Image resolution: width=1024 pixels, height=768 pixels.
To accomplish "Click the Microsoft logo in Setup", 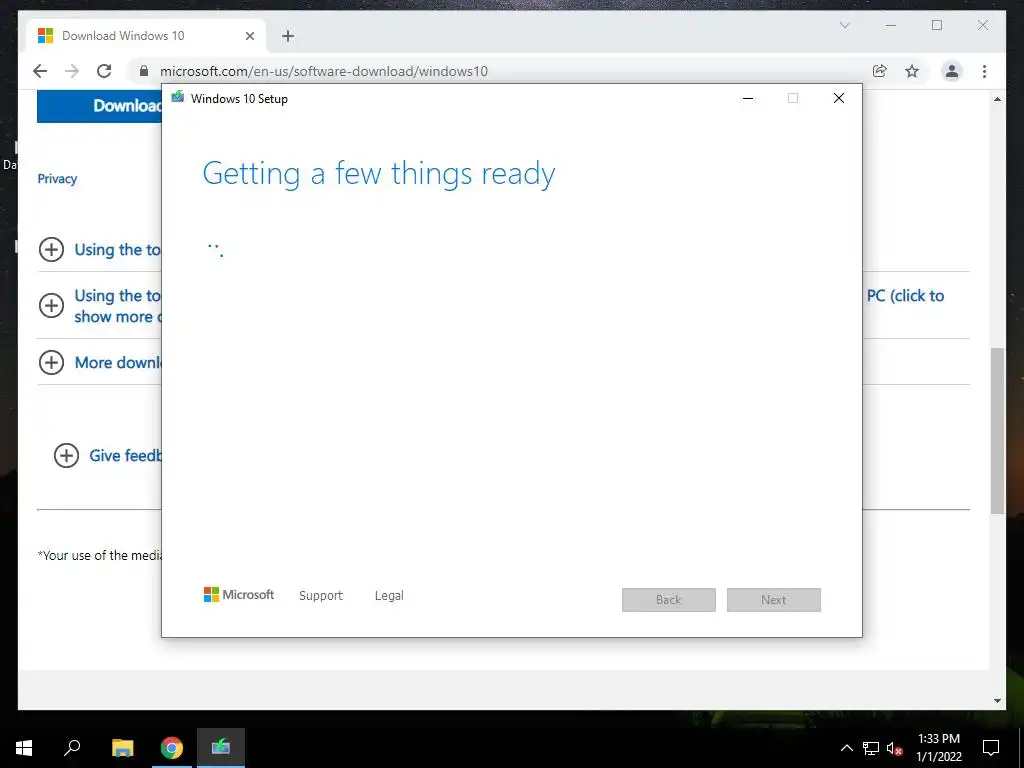I will pos(239,594).
